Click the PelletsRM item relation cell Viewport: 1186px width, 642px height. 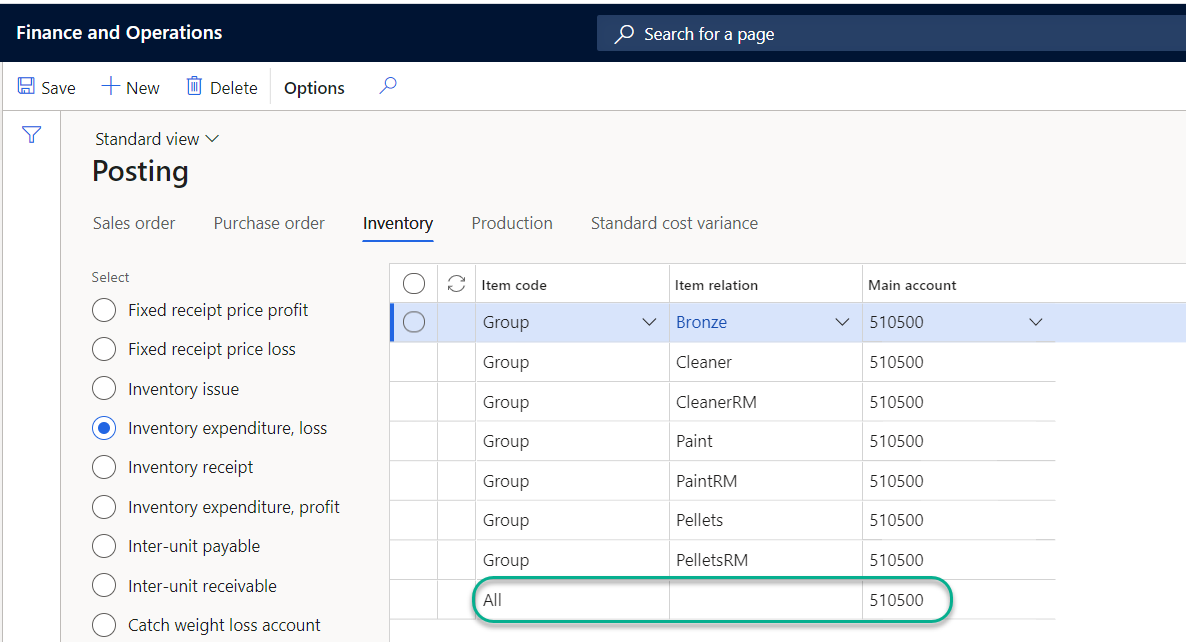click(x=765, y=560)
